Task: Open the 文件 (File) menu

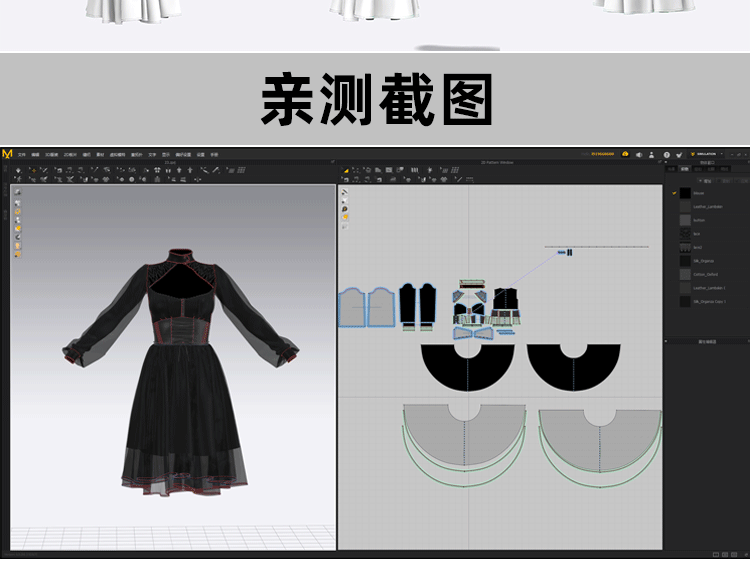Action: (x=21, y=154)
